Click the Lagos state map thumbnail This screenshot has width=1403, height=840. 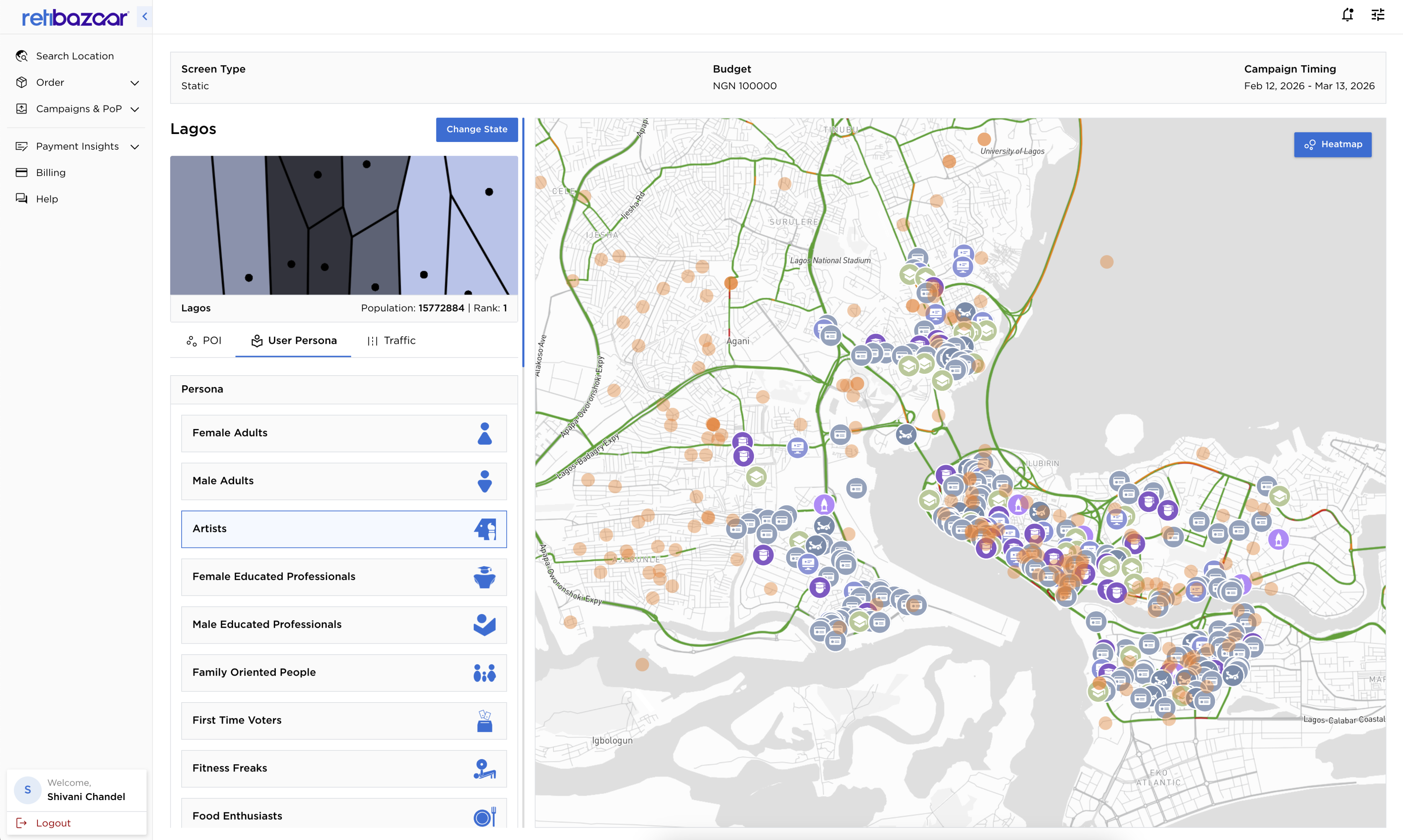tap(344, 225)
